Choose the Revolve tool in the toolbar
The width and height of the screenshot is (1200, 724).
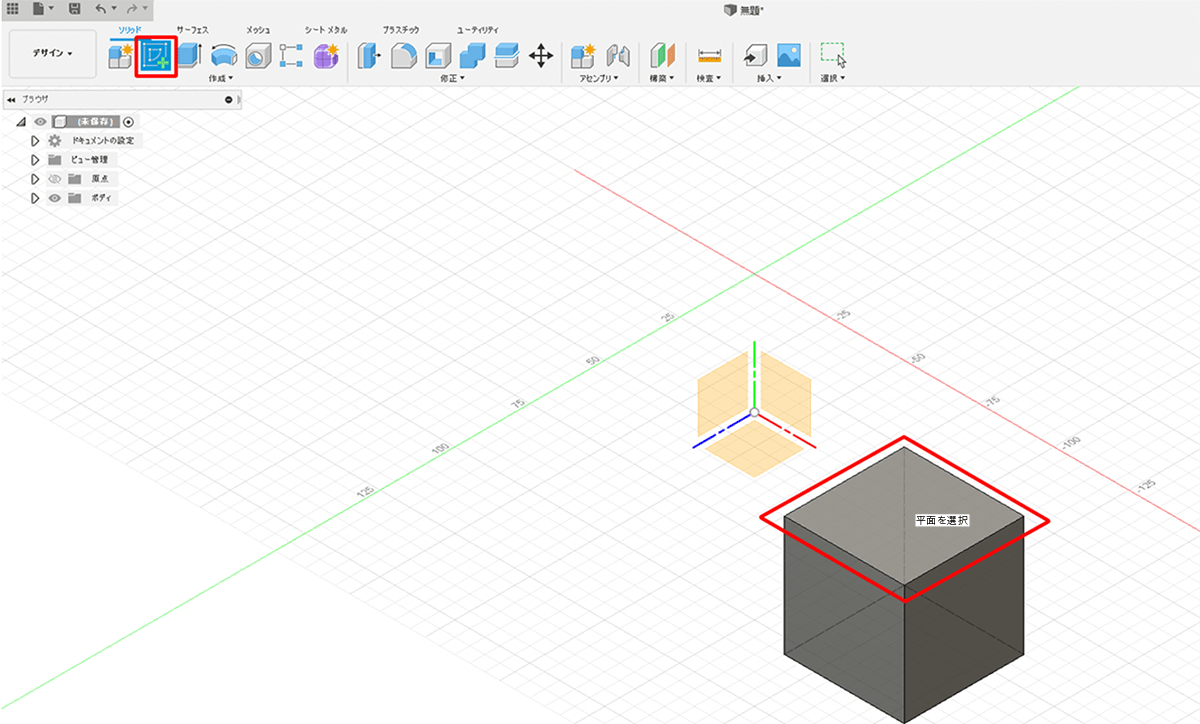coord(223,56)
